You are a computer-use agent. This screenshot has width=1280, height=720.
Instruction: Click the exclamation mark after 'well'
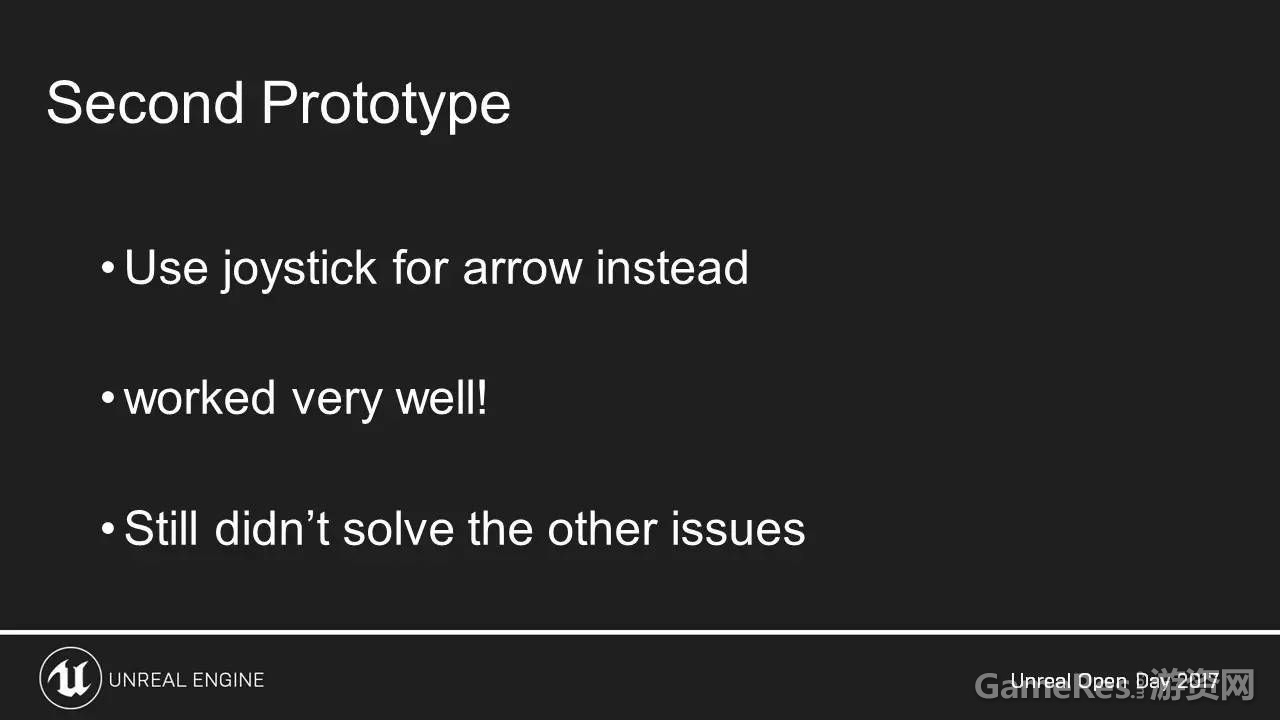482,397
